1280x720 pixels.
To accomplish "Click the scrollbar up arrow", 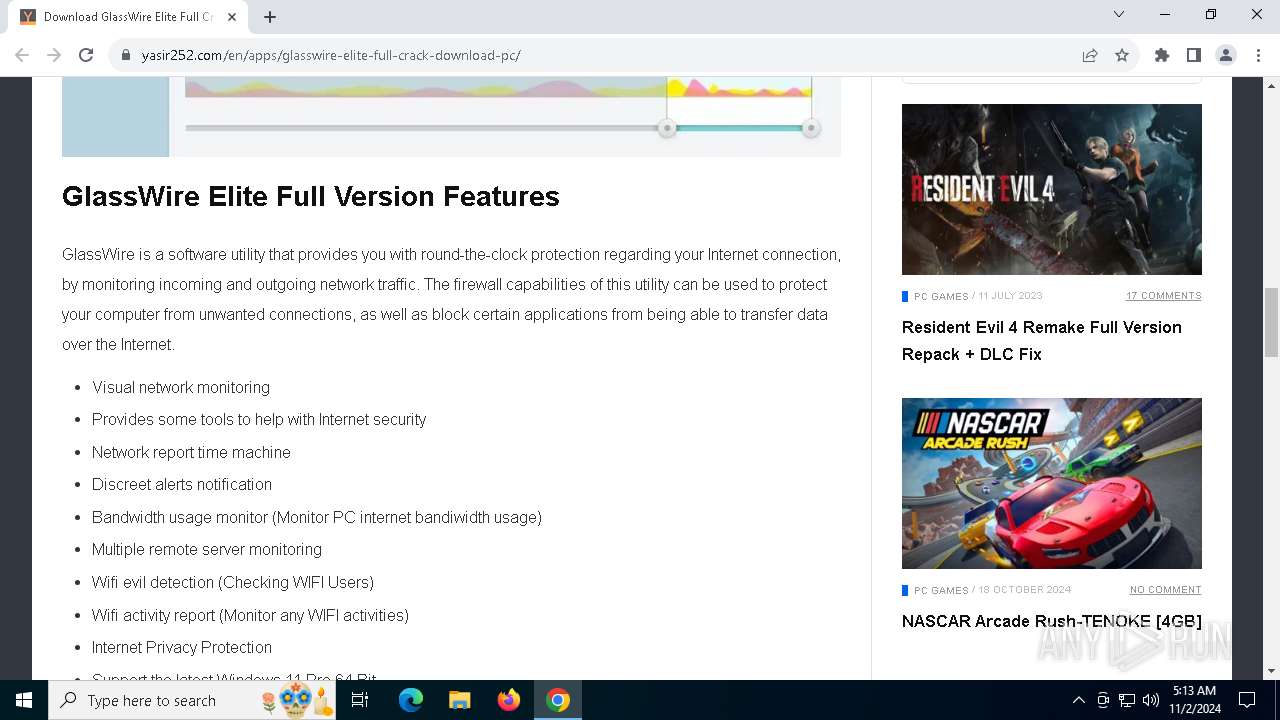I will pyautogui.click(x=1271, y=85).
